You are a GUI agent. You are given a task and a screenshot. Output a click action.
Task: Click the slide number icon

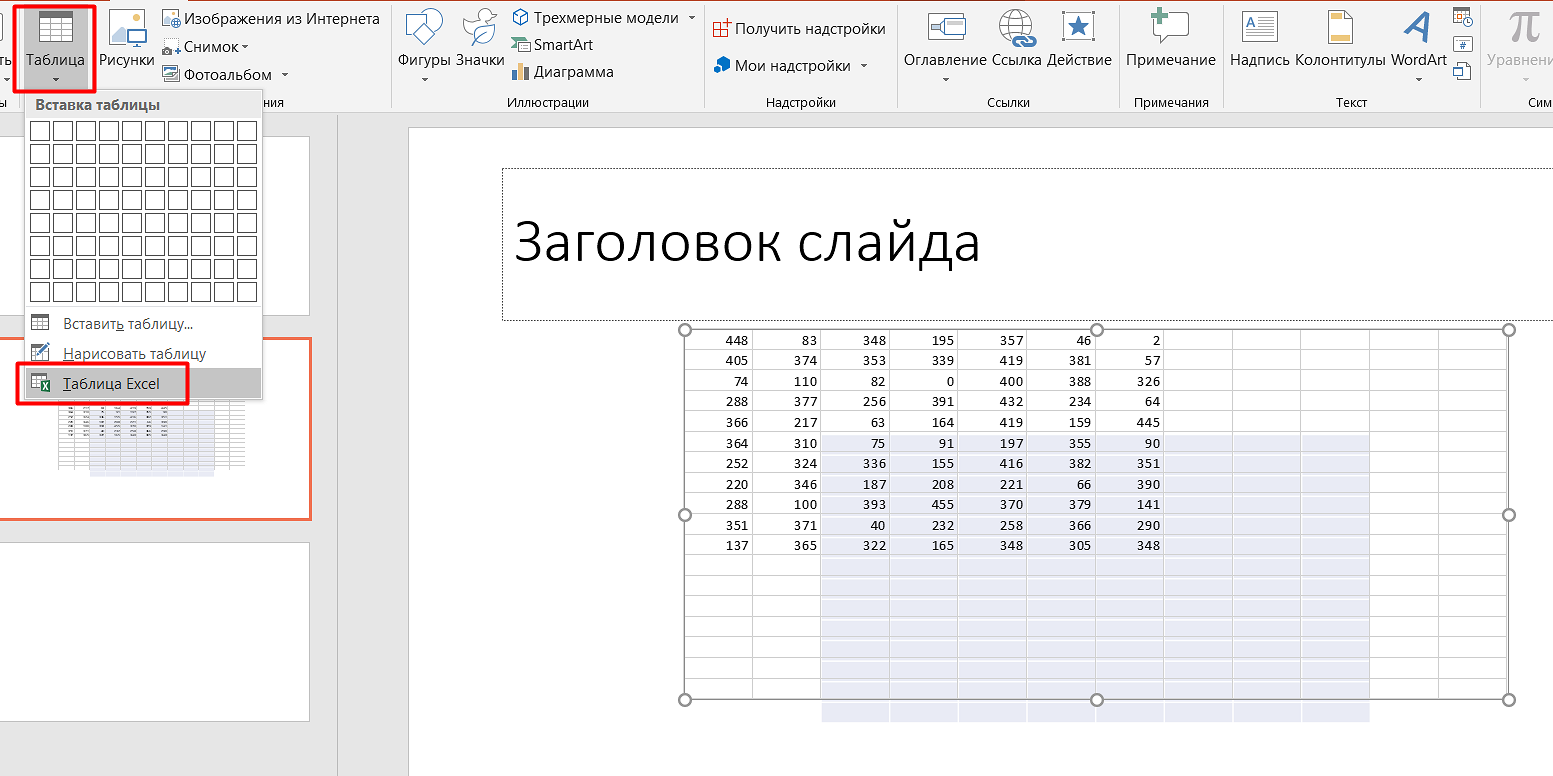pyautogui.click(x=1462, y=44)
